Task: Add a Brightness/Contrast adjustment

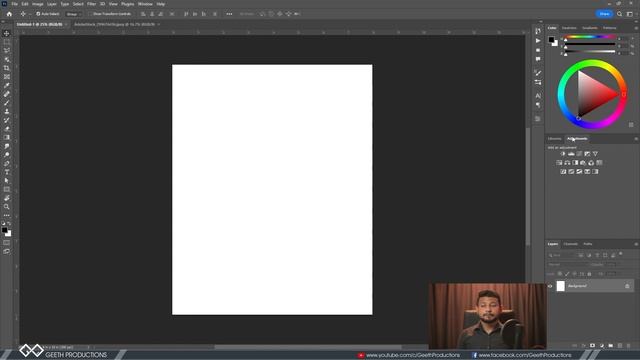Action: coord(563,154)
